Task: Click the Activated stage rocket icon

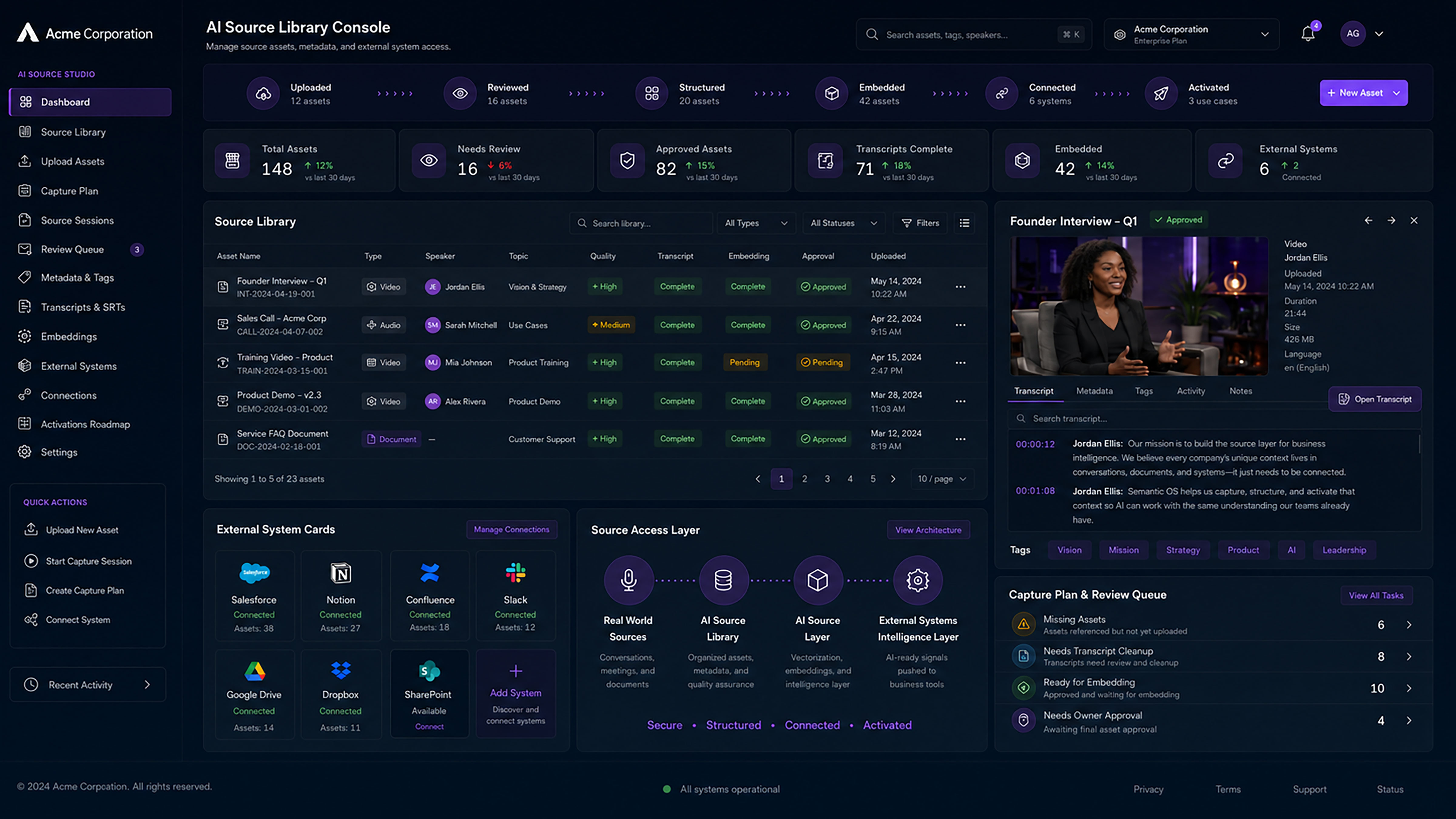Action: coord(1161,93)
